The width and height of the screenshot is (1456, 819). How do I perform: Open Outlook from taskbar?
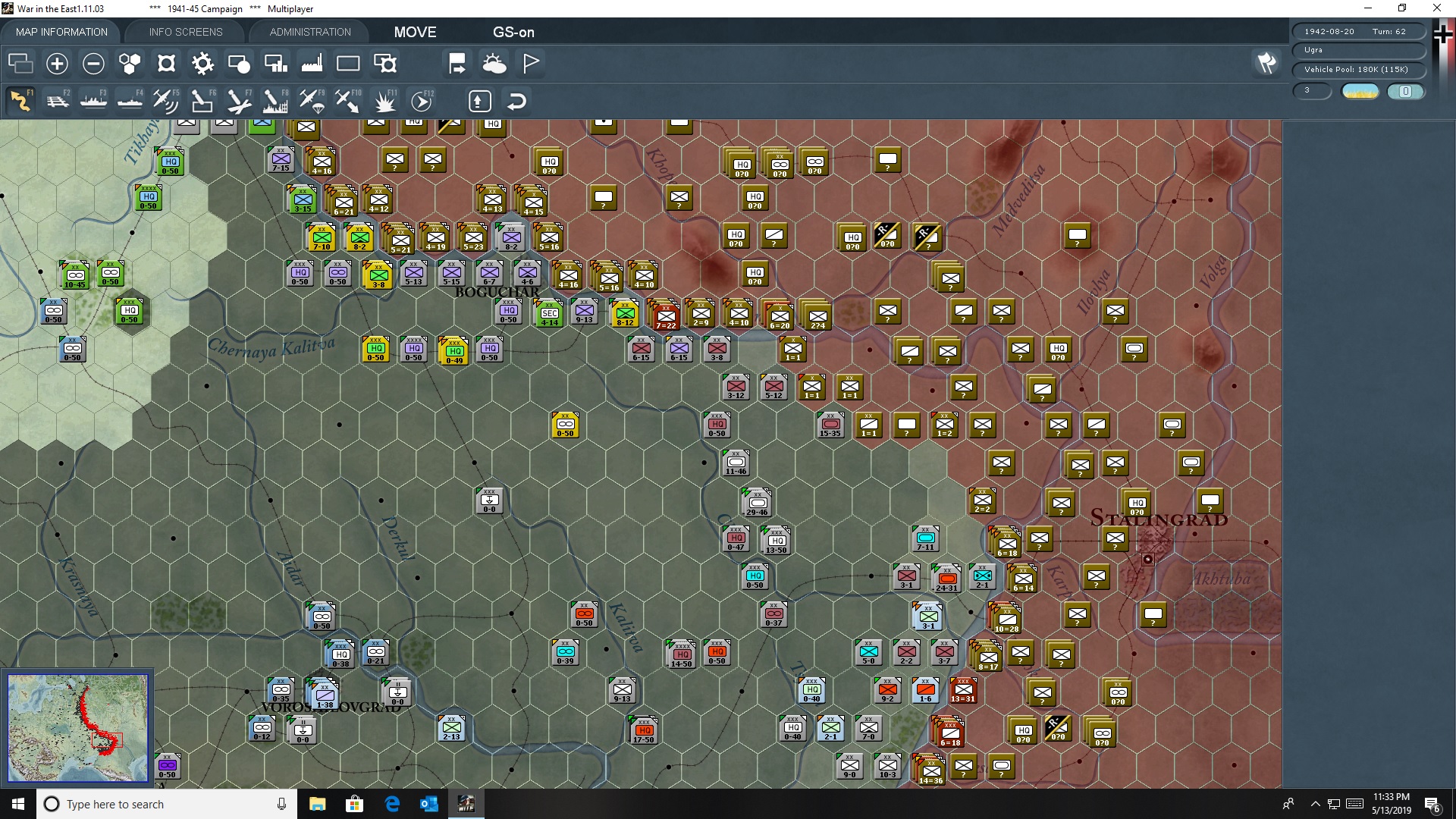pos(429,804)
